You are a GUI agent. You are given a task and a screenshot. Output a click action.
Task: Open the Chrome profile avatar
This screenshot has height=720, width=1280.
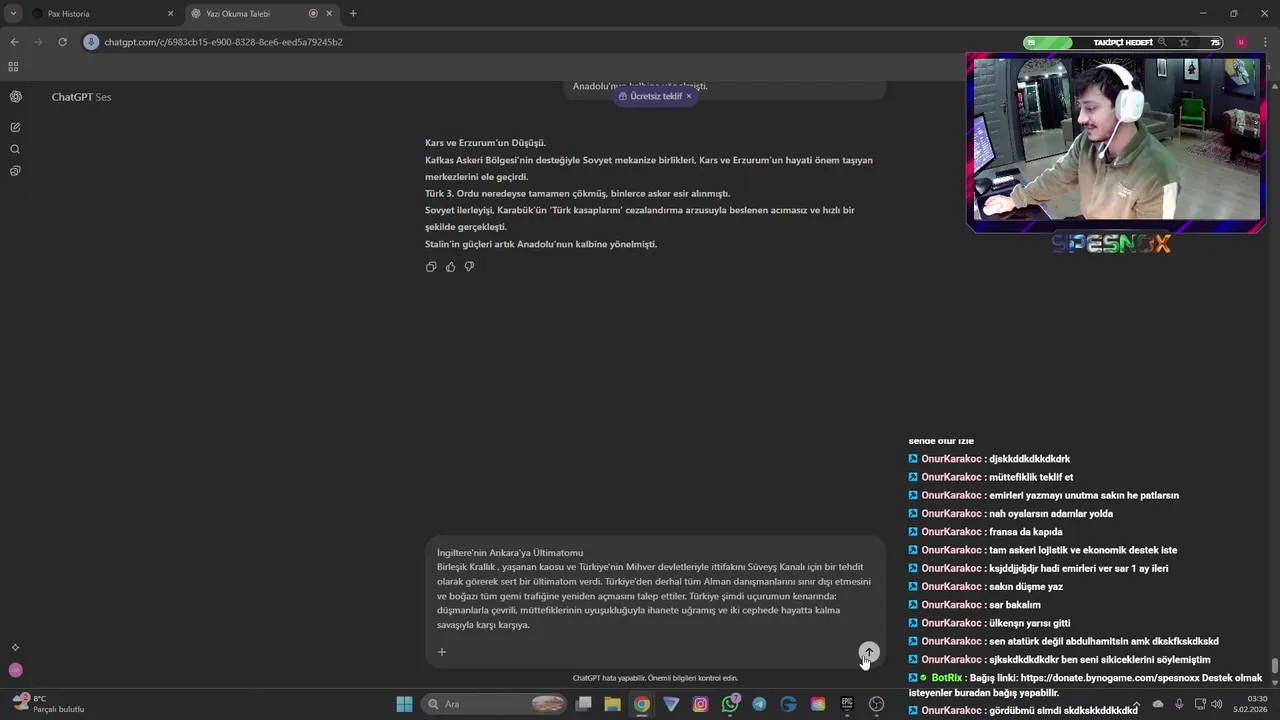tap(1241, 42)
